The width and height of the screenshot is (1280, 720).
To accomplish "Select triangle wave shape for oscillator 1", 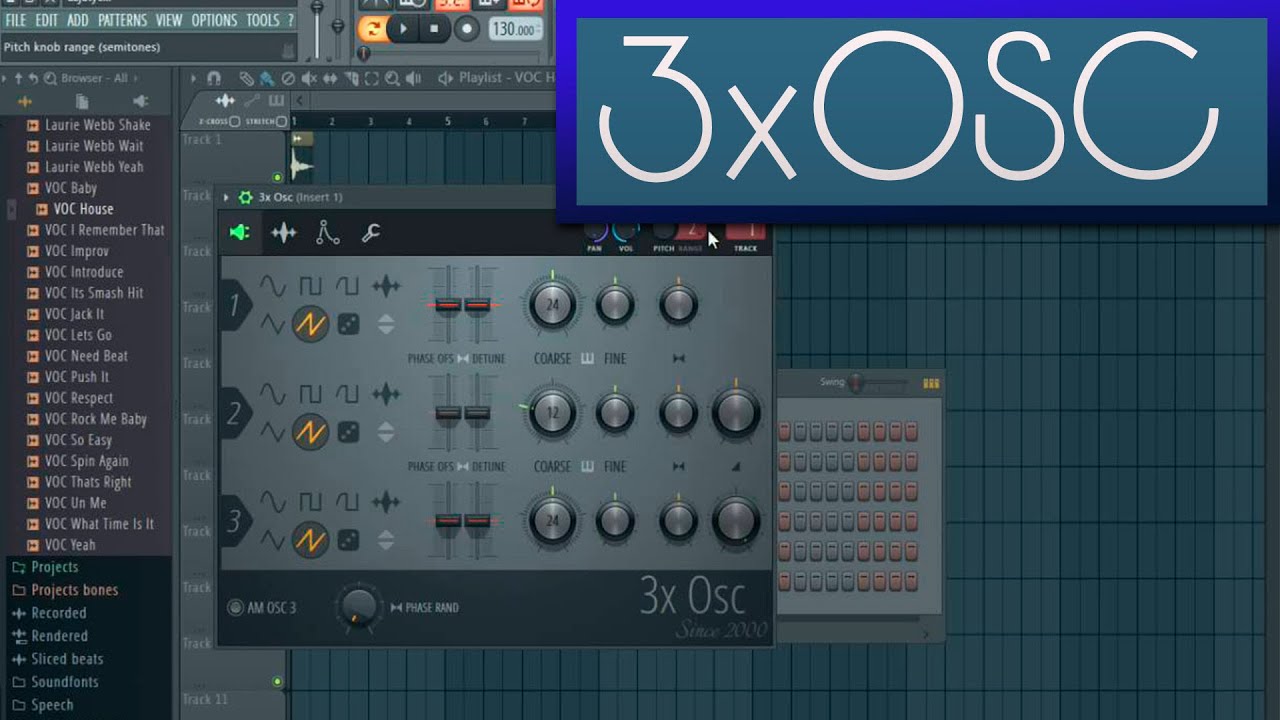I will click(x=272, y=323).
